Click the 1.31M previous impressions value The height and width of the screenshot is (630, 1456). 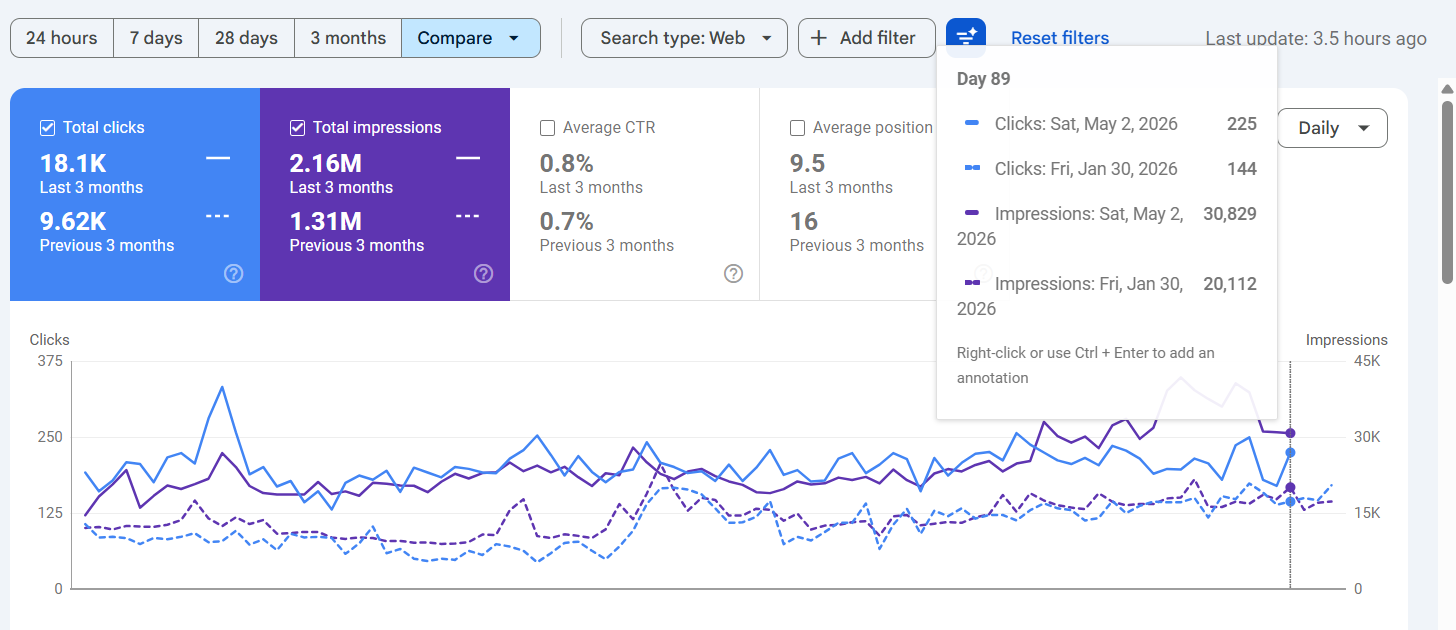click(326, 221)
